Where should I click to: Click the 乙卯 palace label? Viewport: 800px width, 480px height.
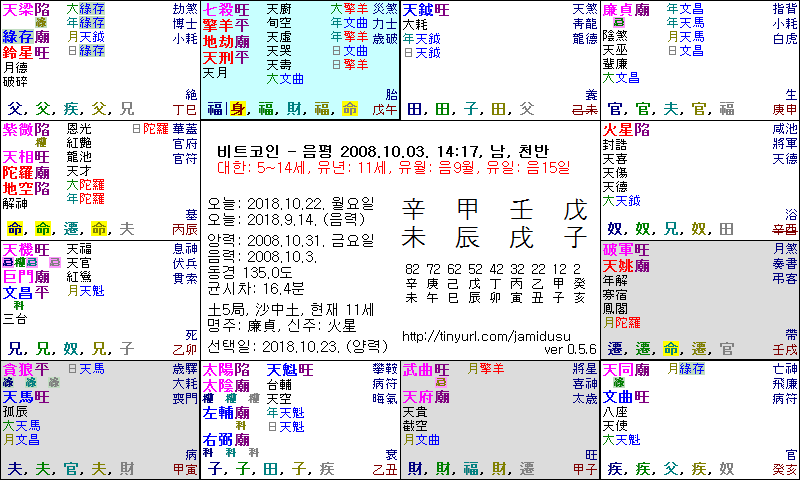tap(185, 349)
